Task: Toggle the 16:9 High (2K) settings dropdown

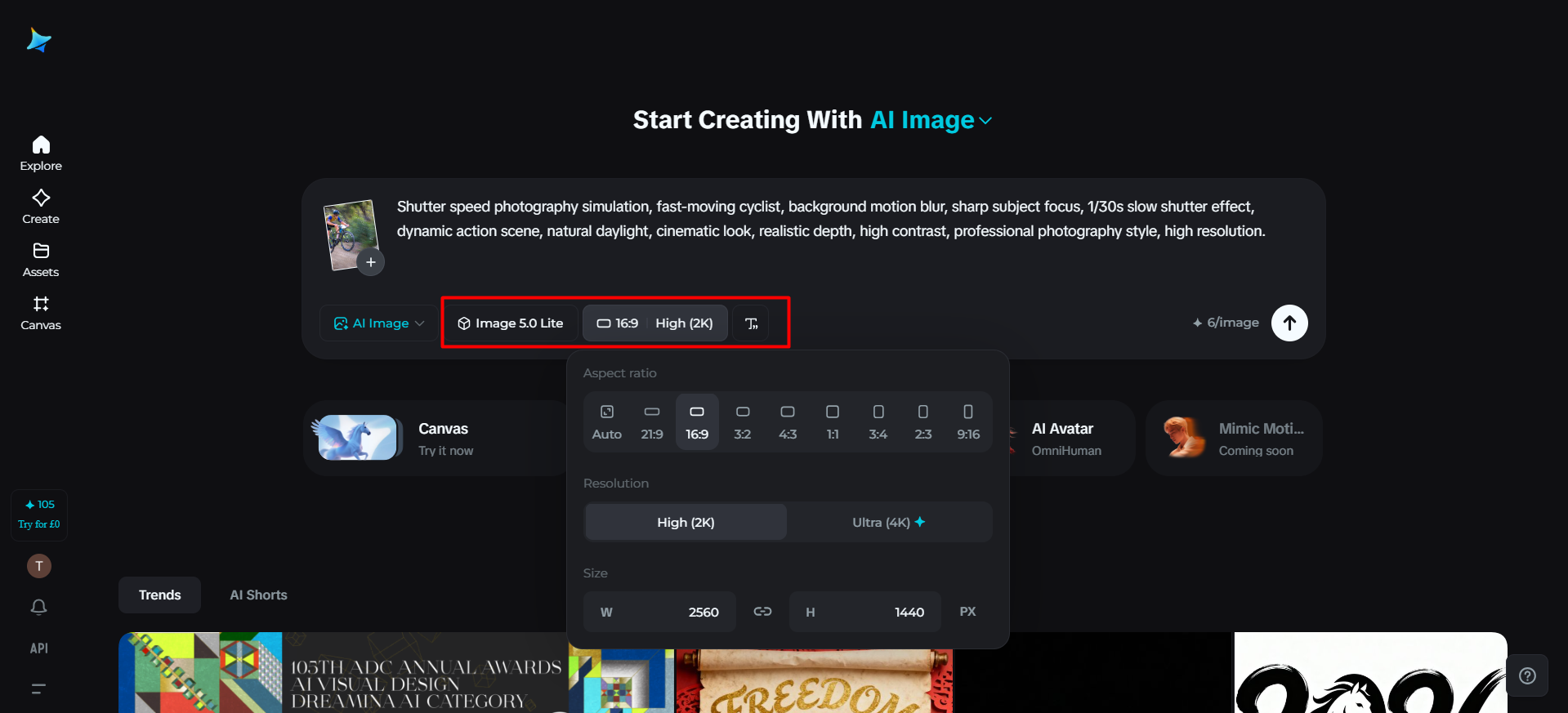Action: click(x=655, y=323)
